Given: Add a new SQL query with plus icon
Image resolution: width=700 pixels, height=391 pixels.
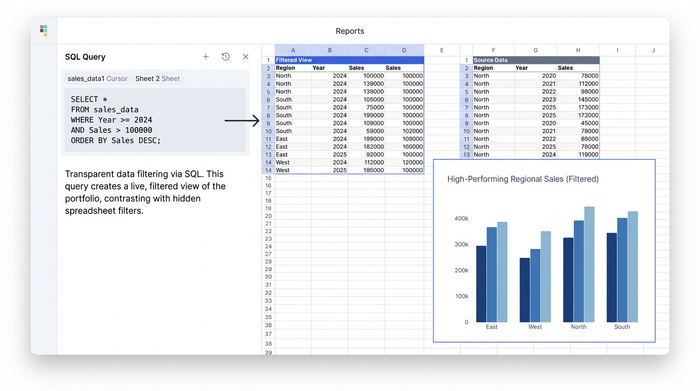Looking at the screenshot, I should 206,57.
